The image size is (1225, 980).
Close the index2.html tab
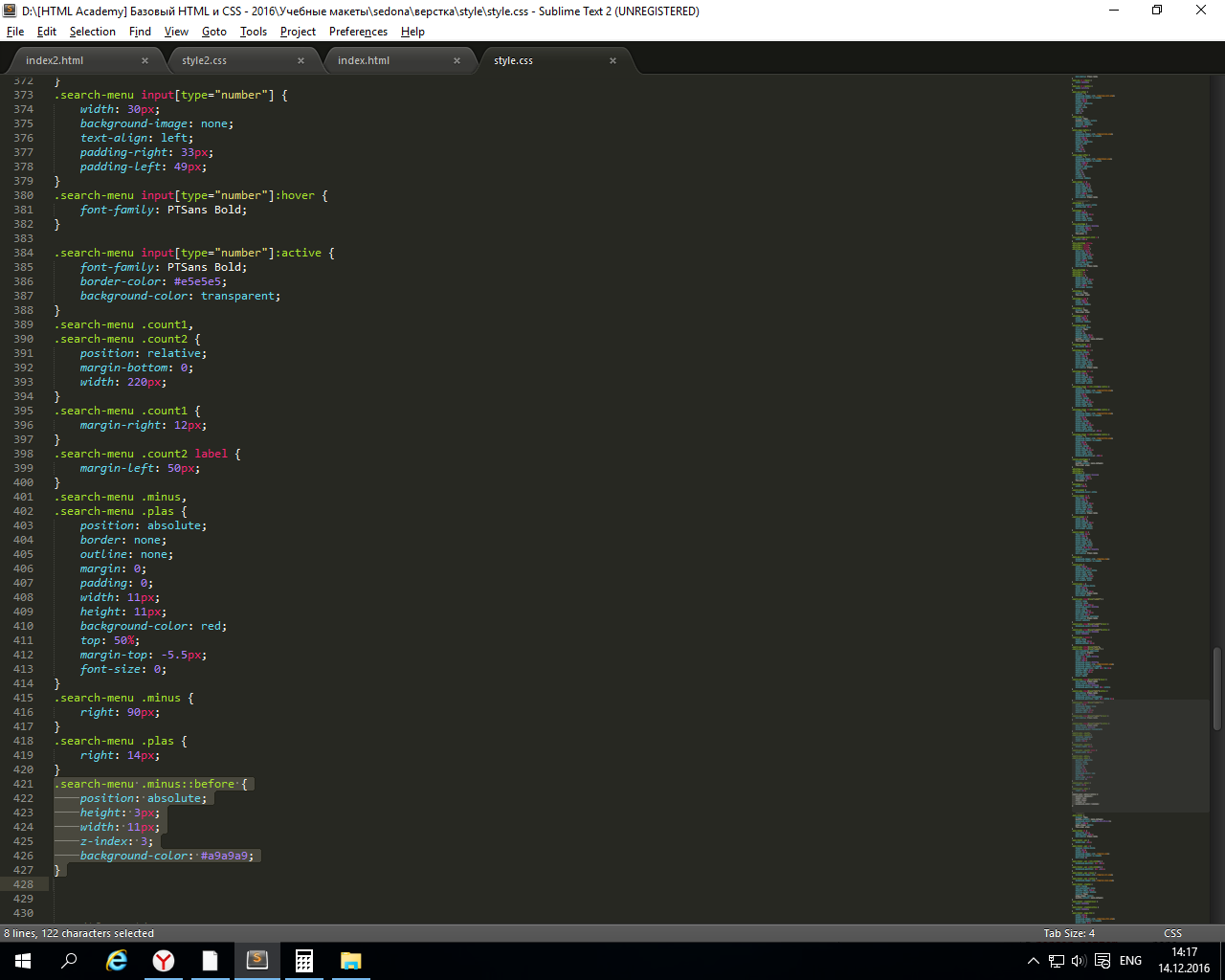145,60
